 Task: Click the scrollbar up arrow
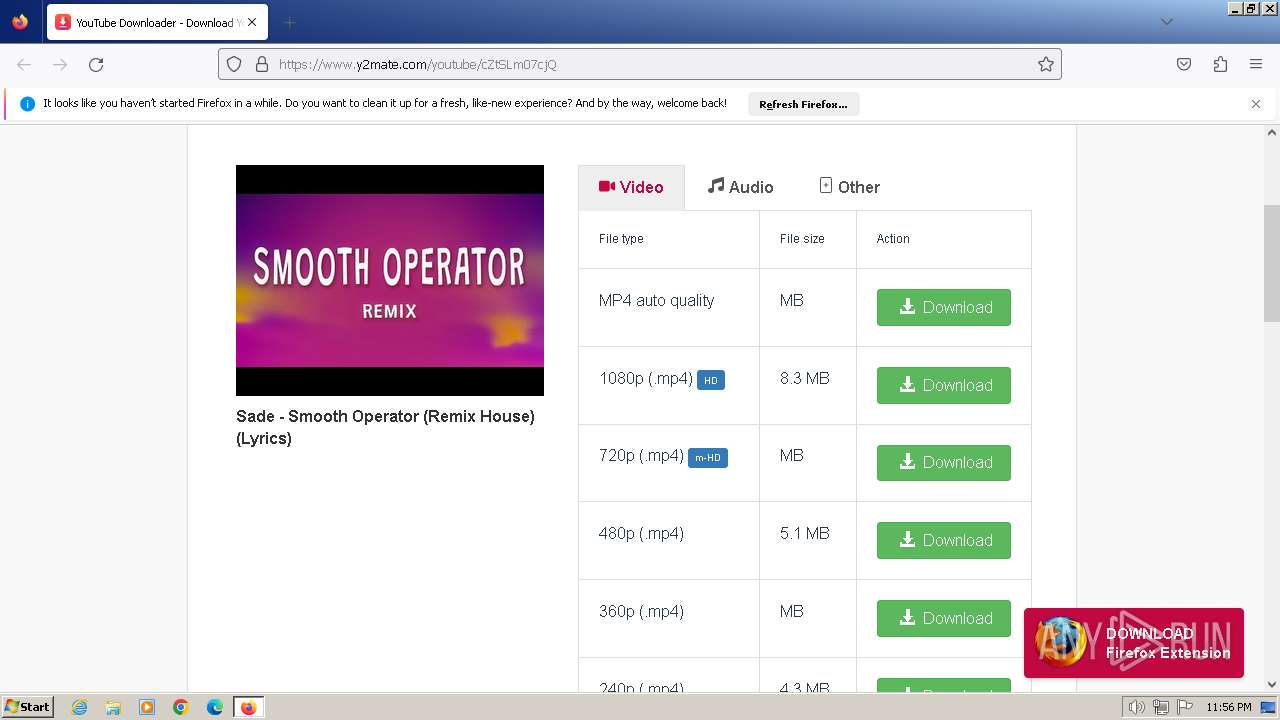(x=1272, y=132)
